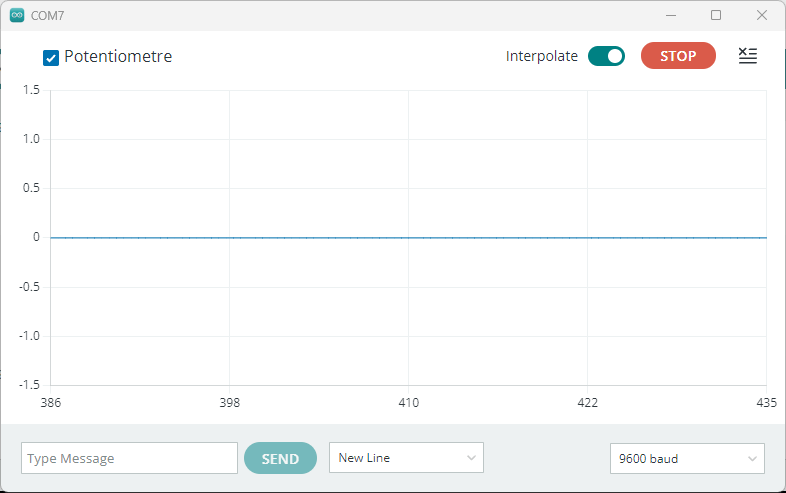Close the COM7 serial plotter window
786x493 pixels.
[762, 15]
